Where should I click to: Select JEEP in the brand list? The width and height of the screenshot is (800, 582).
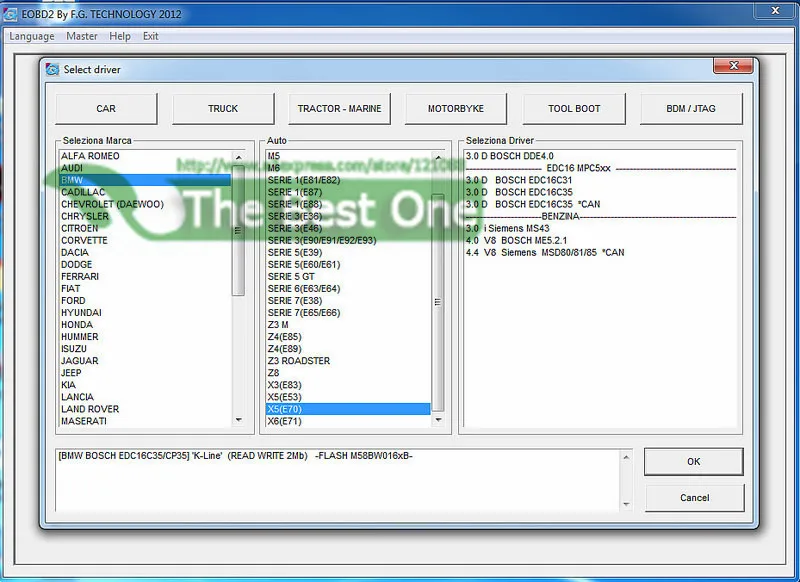(x=145, y=373)
